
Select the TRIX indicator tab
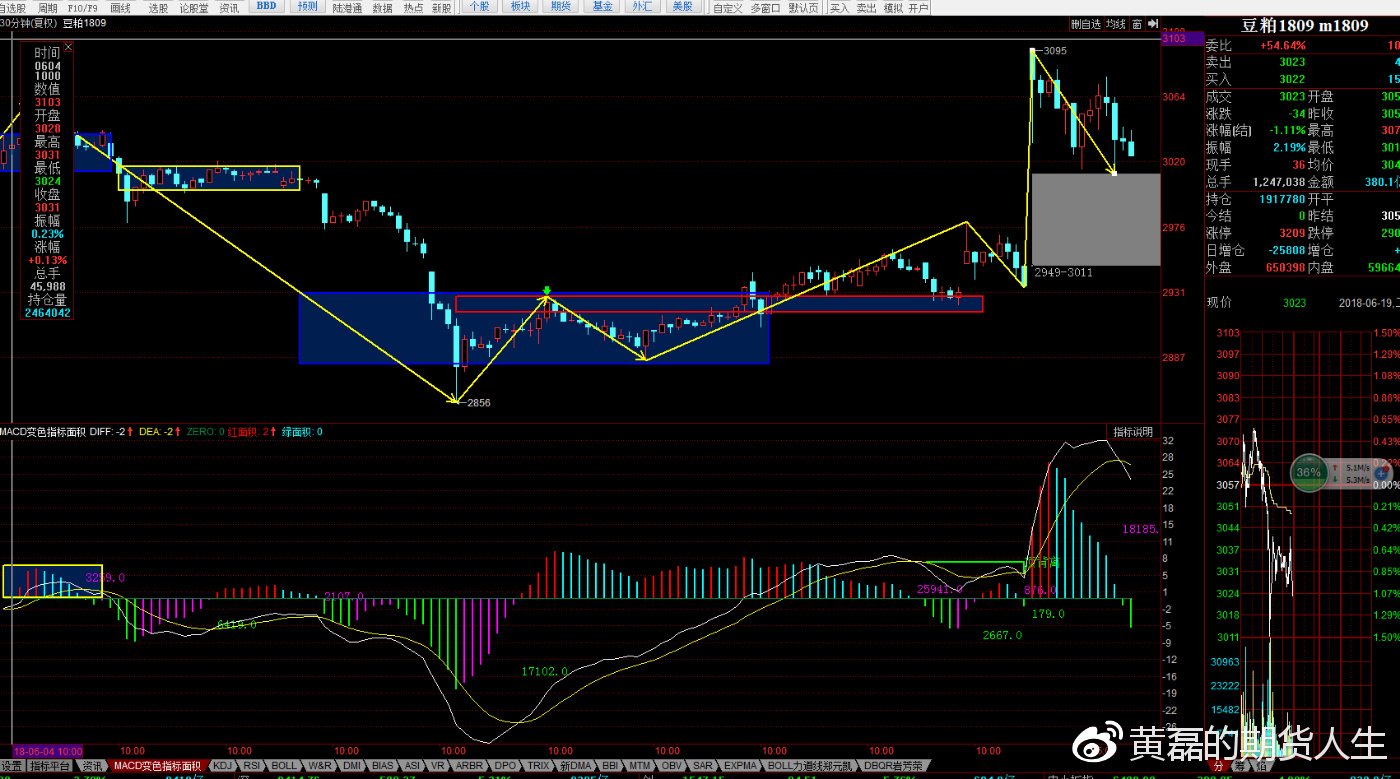point(538,765)
